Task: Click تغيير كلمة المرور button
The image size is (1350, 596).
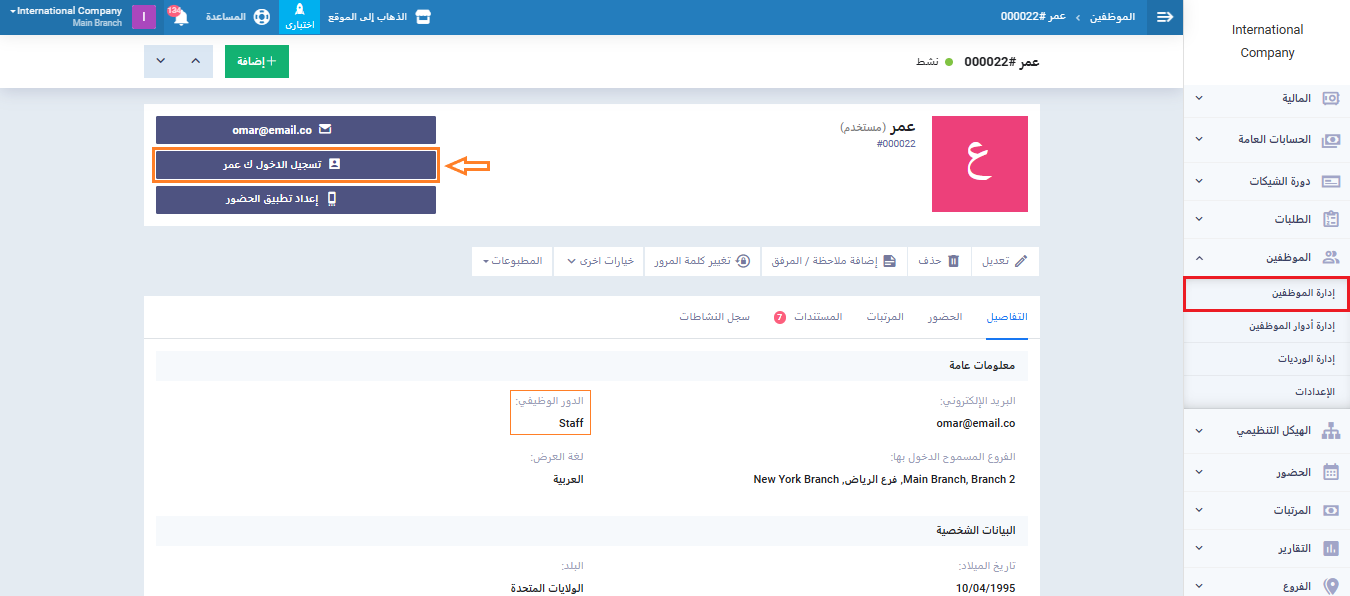Action: [x=702, y=261]
